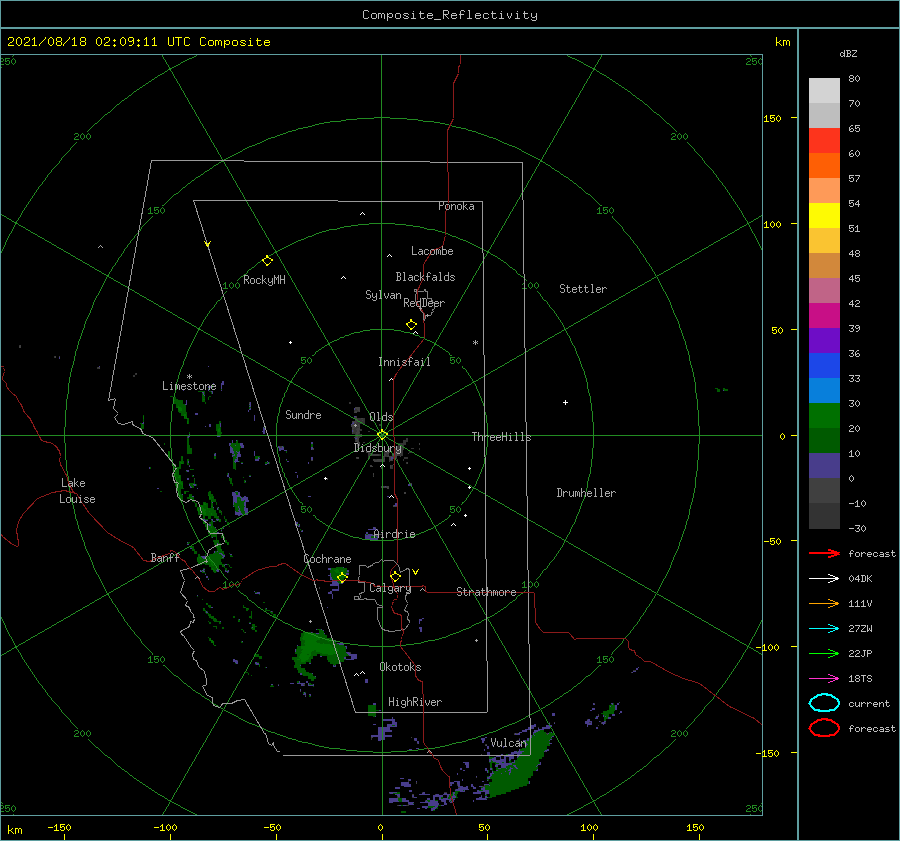This screenshot has height=841, width=900.
Task: Select the bright green 30 dBZ swatch
Action: click(x=824, y=415)
